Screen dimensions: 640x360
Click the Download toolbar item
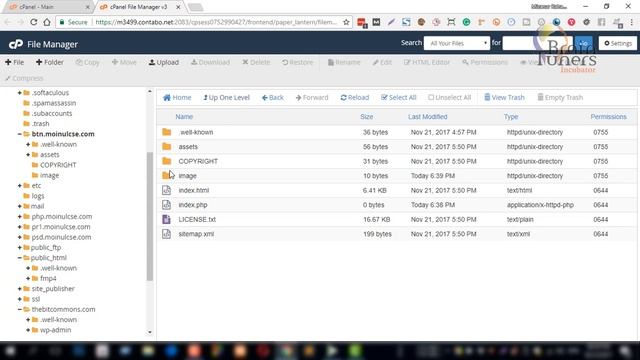click(x=210, y=62)
